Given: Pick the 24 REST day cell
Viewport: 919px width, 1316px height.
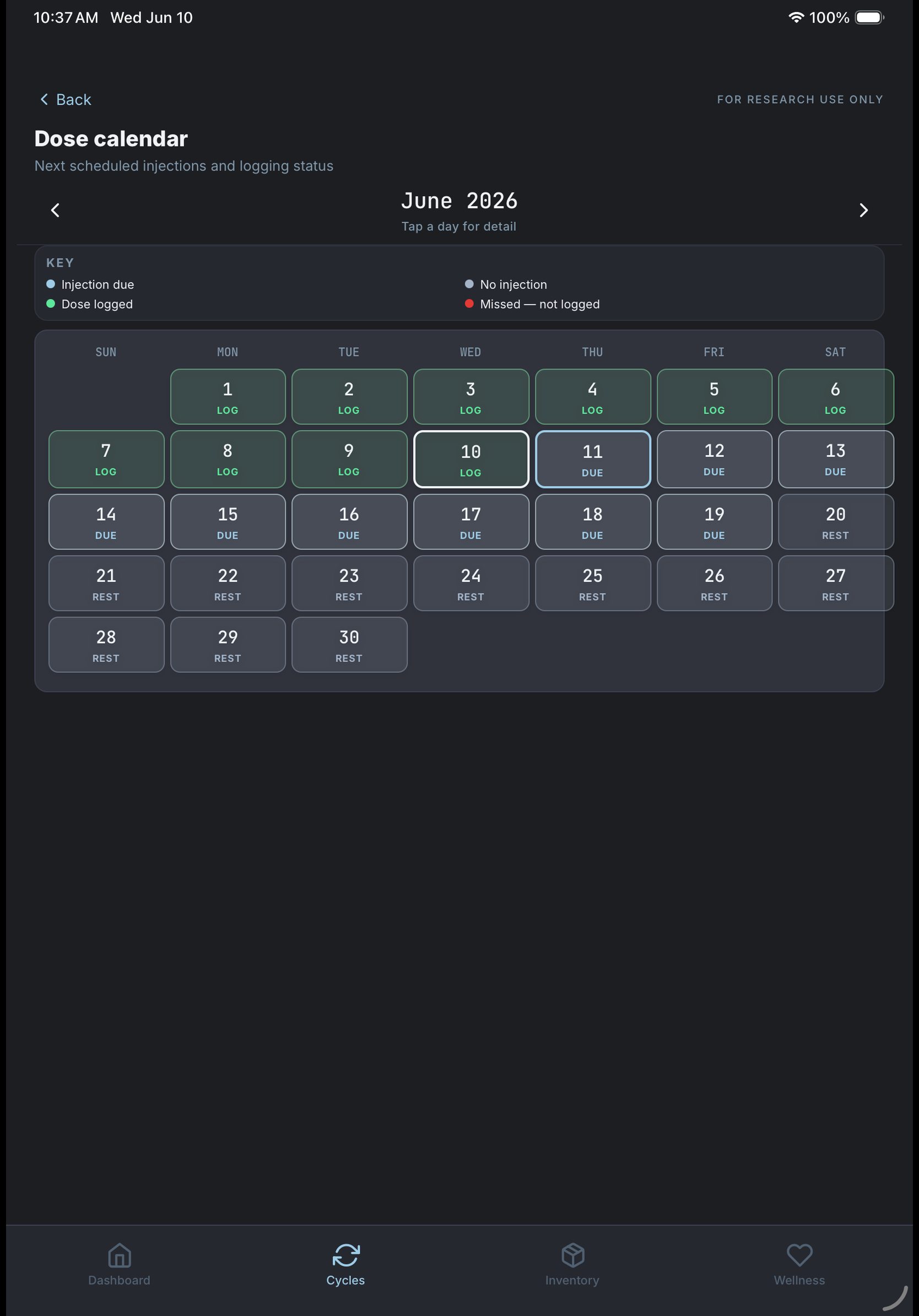Looking at the screenshot, I should pyautogui.click(x=471, y=583).
